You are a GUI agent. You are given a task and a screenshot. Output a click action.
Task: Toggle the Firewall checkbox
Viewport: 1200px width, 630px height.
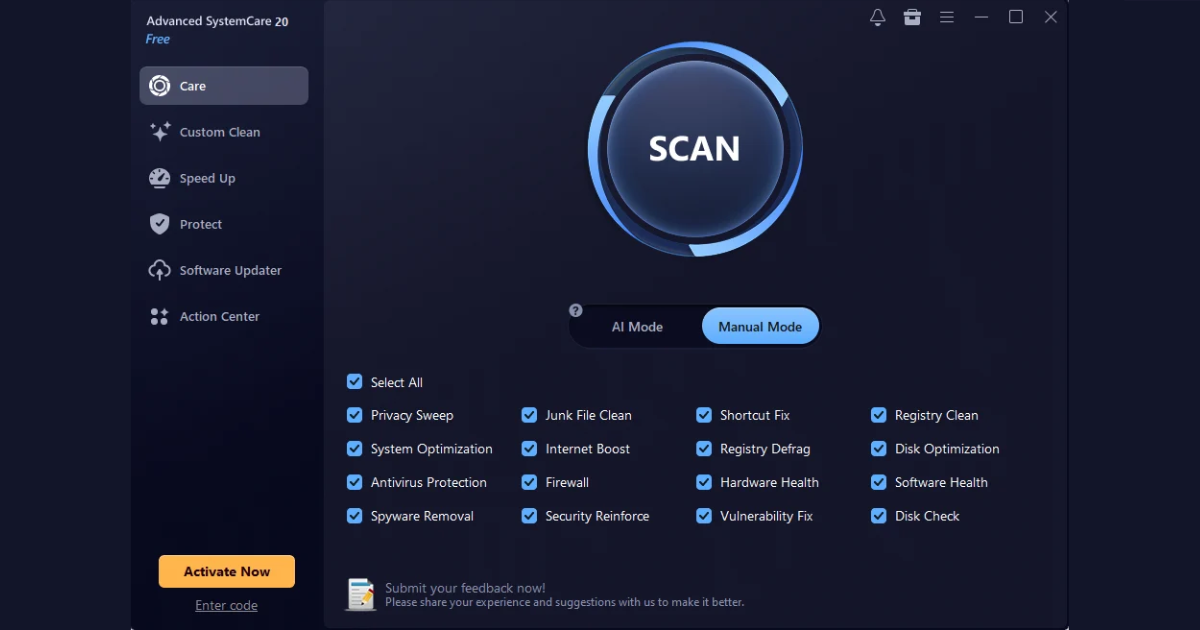529,482
